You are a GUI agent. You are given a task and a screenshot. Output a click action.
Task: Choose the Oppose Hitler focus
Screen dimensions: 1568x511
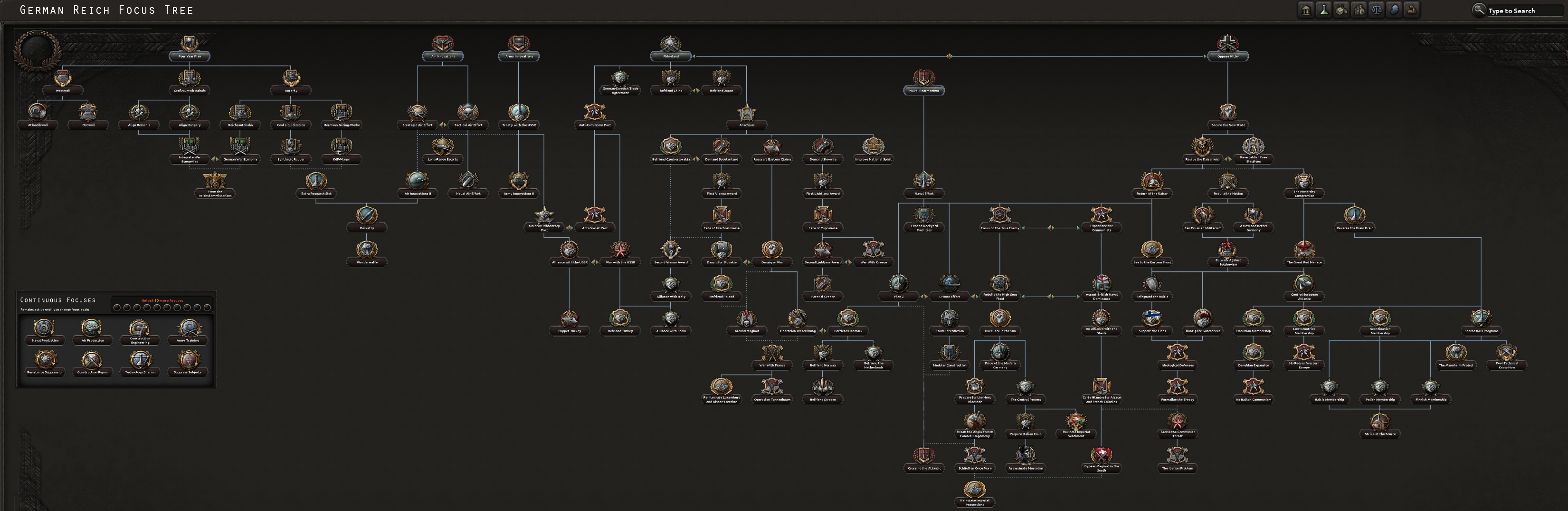pyautogui.click(x=1228, y=45)
